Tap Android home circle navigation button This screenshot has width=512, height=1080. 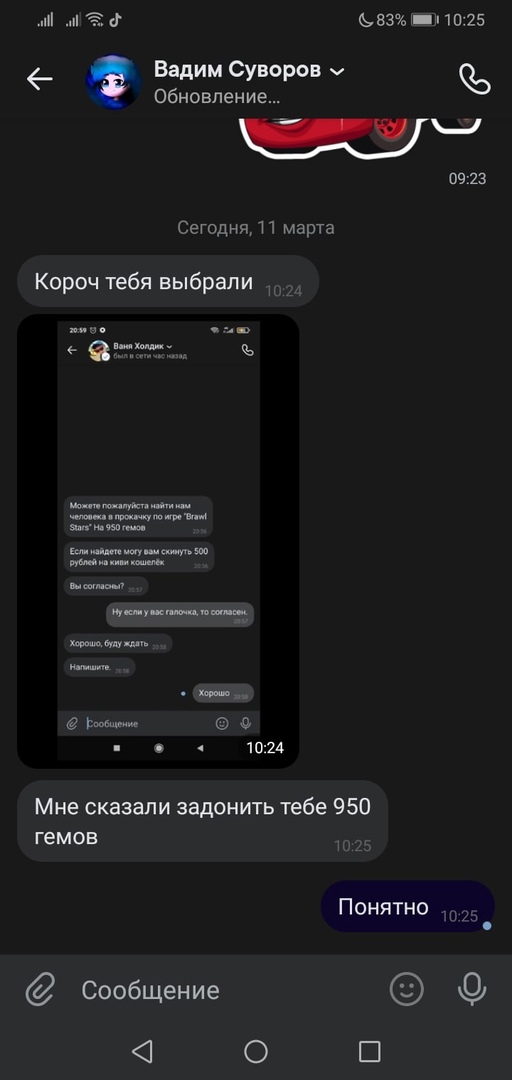(256, 1051)
